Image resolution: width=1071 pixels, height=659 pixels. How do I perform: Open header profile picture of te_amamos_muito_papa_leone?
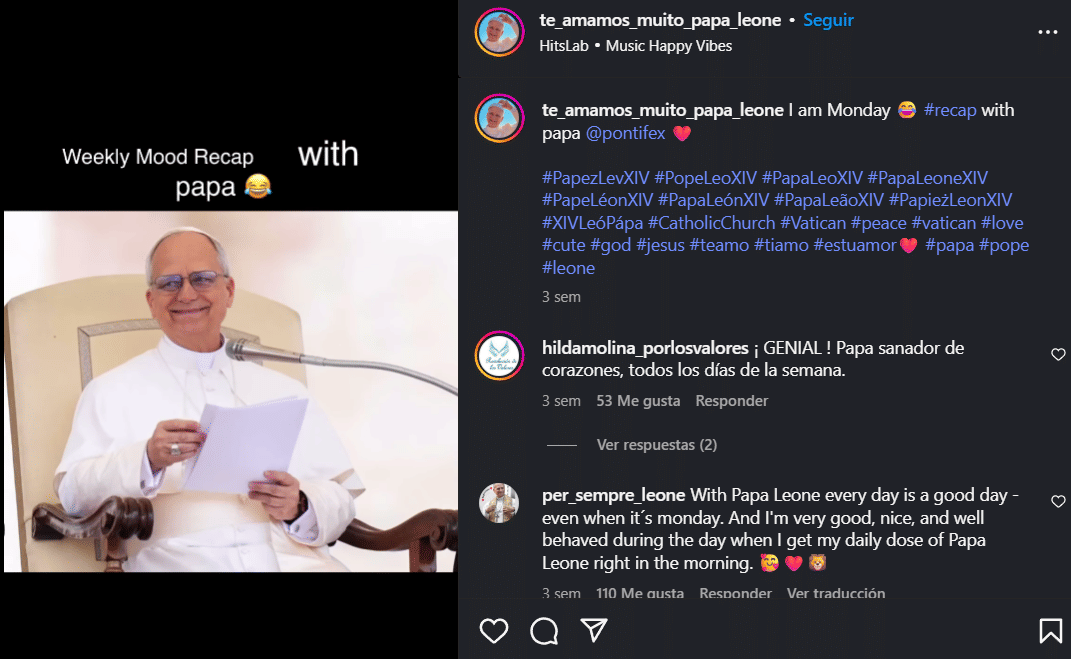coord(499,32)
